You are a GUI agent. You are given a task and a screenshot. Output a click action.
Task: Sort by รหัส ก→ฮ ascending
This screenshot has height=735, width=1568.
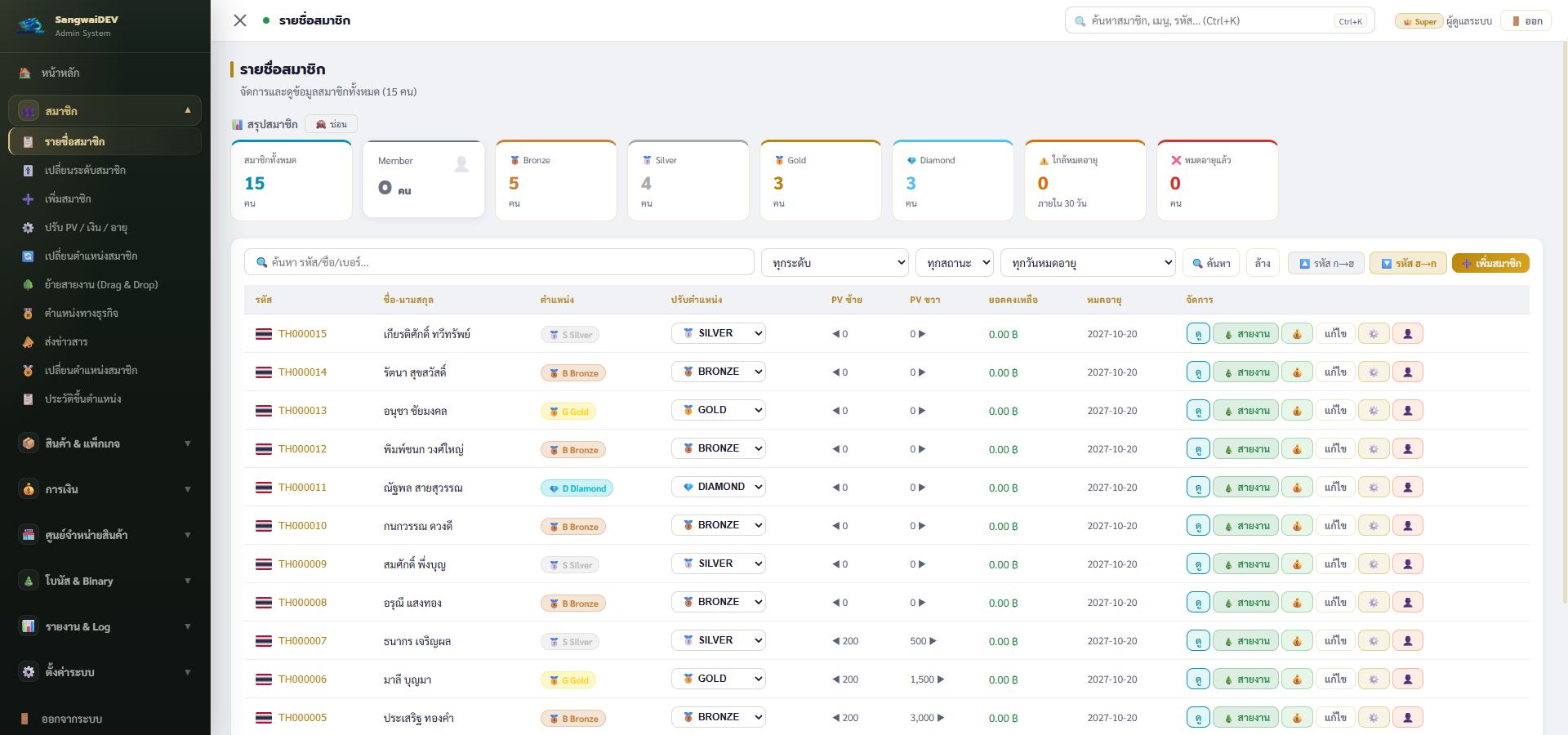click(x=1326, y=263)
